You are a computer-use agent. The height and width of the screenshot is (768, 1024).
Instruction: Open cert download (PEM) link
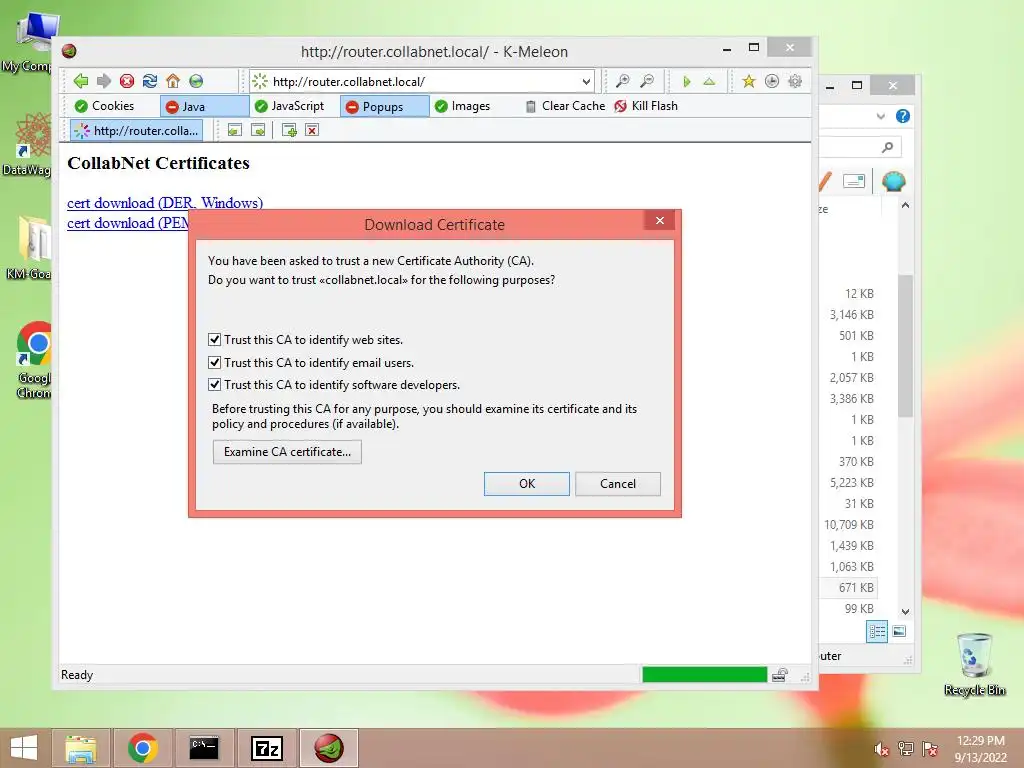[x=128, y=223]
